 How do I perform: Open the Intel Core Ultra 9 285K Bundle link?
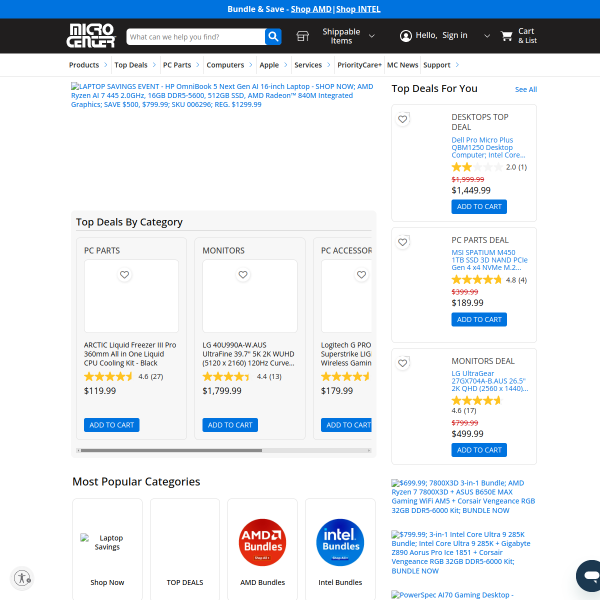pos(461,553)
